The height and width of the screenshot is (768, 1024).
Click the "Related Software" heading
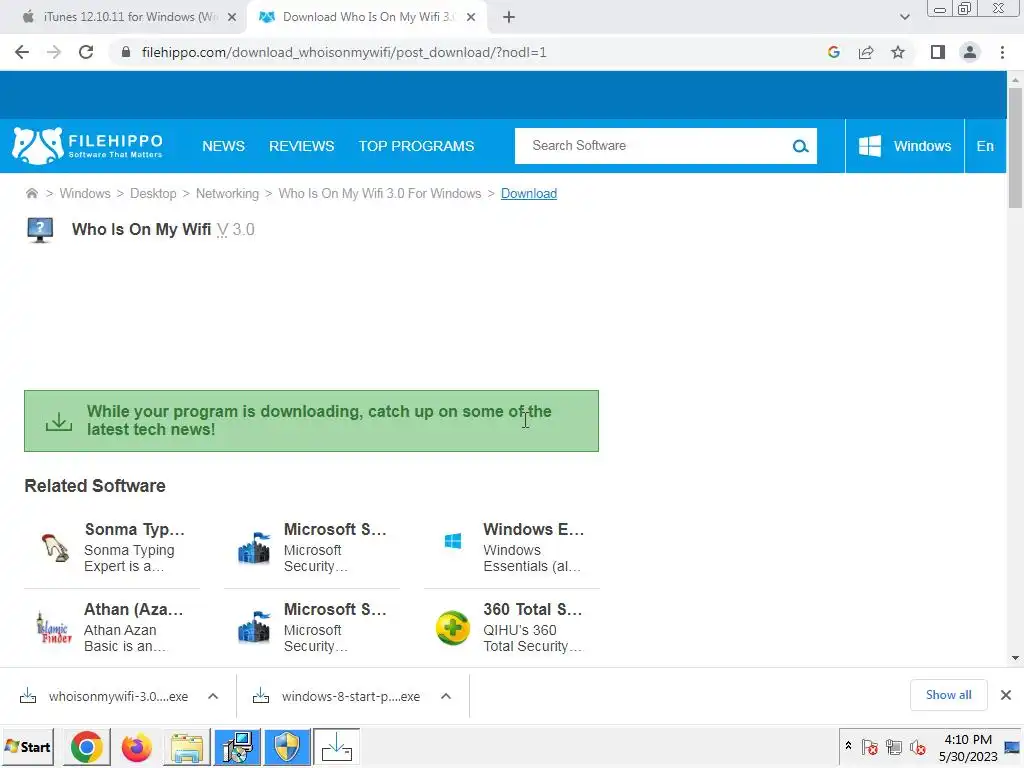coord(95,486)
